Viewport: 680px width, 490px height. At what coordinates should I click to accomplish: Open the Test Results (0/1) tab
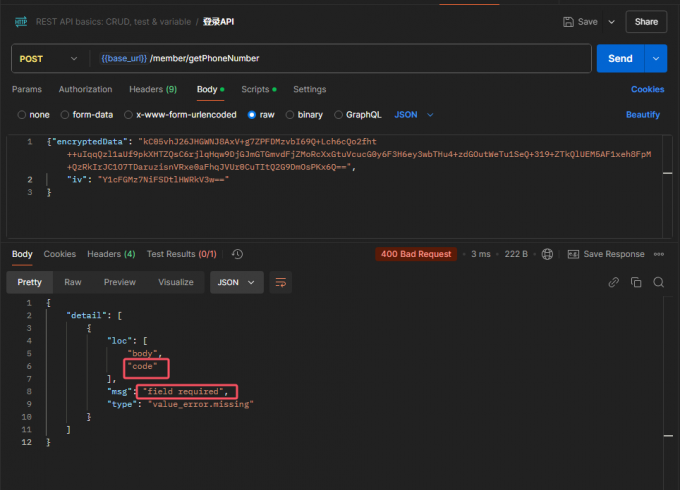(x=182, y=254)
